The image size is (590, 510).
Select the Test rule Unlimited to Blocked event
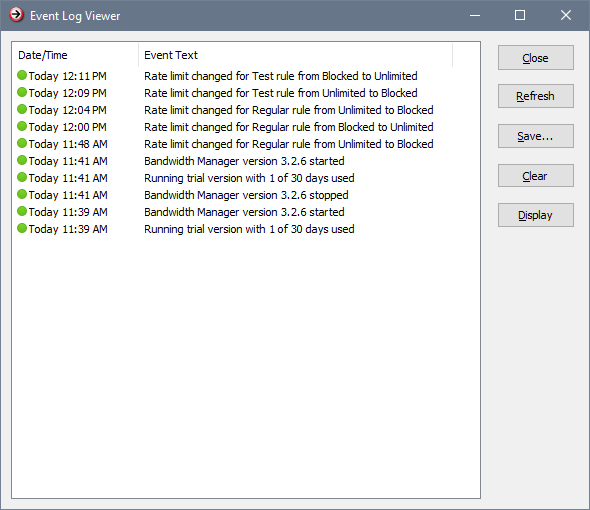coord(281,93)
